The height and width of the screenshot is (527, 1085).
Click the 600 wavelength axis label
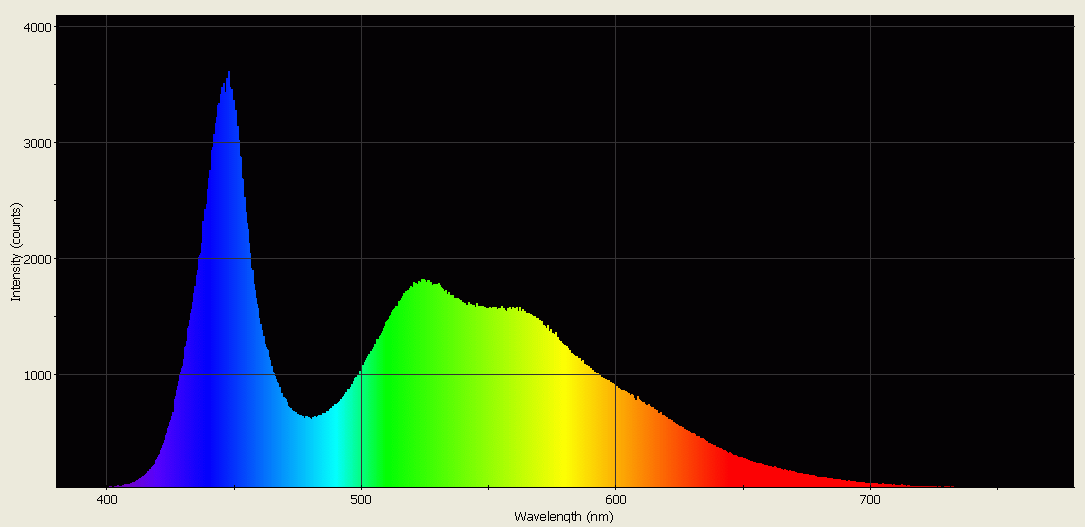(616, 500)
